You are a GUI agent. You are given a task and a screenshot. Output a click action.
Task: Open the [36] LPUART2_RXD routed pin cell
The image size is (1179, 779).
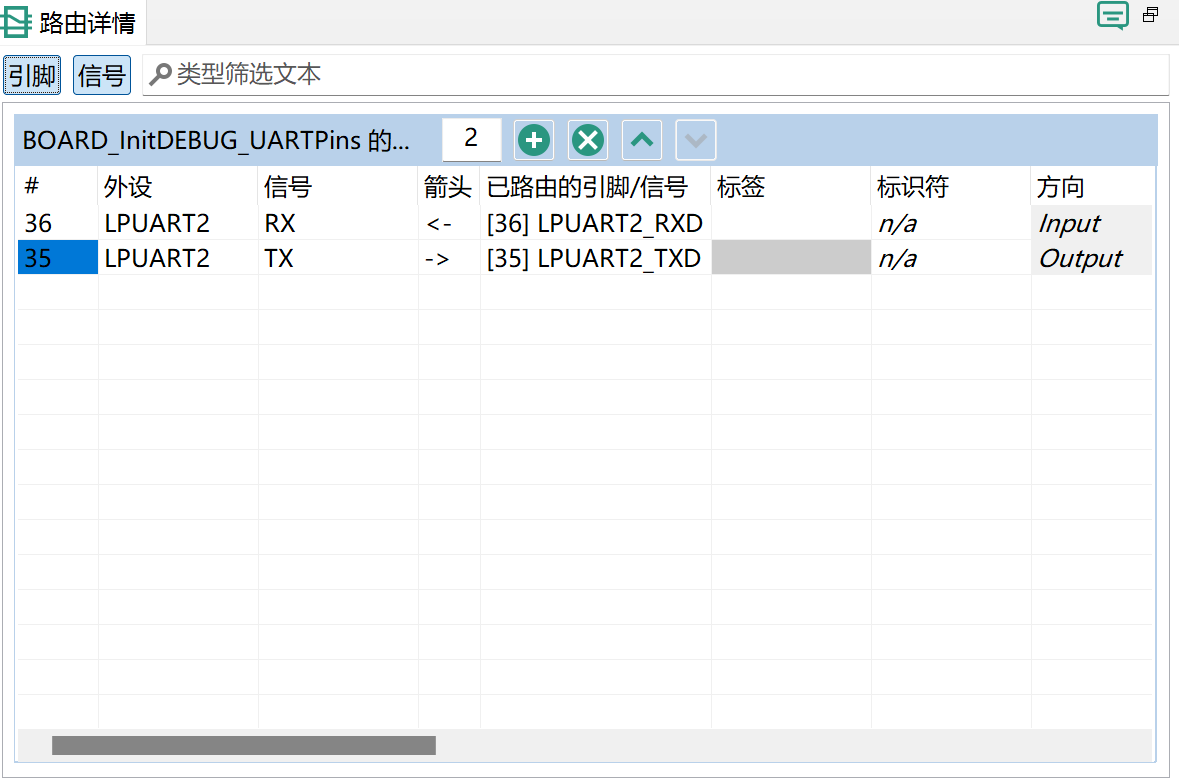click(594, 223)
